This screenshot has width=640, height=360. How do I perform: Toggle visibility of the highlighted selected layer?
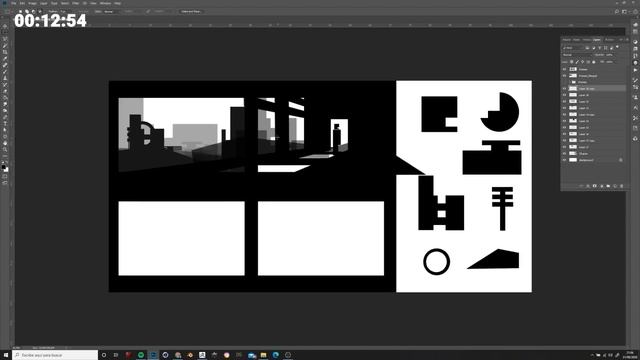pyautogui.click(x=564, y=89)
